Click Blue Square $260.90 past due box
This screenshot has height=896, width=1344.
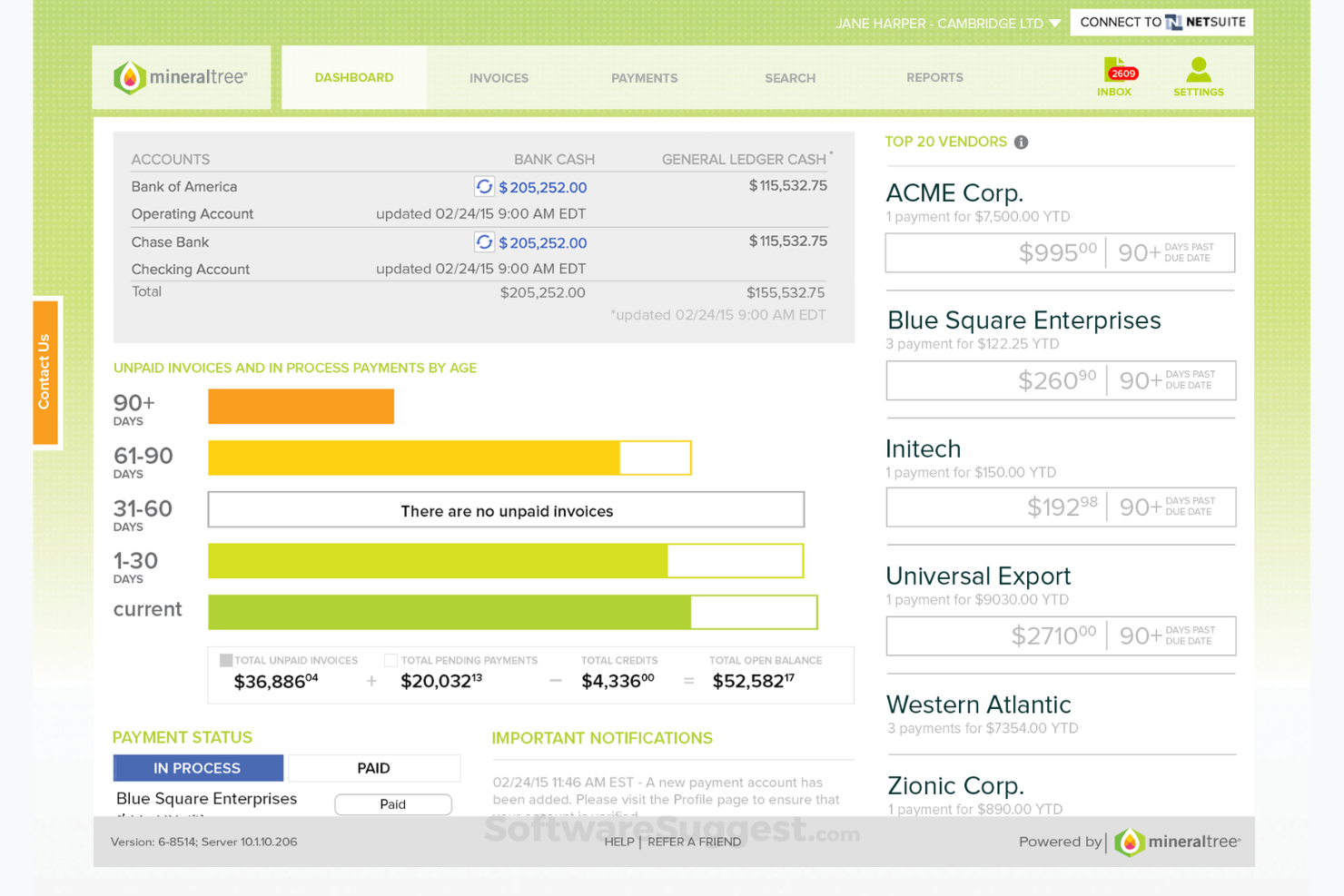[1061, 380]
